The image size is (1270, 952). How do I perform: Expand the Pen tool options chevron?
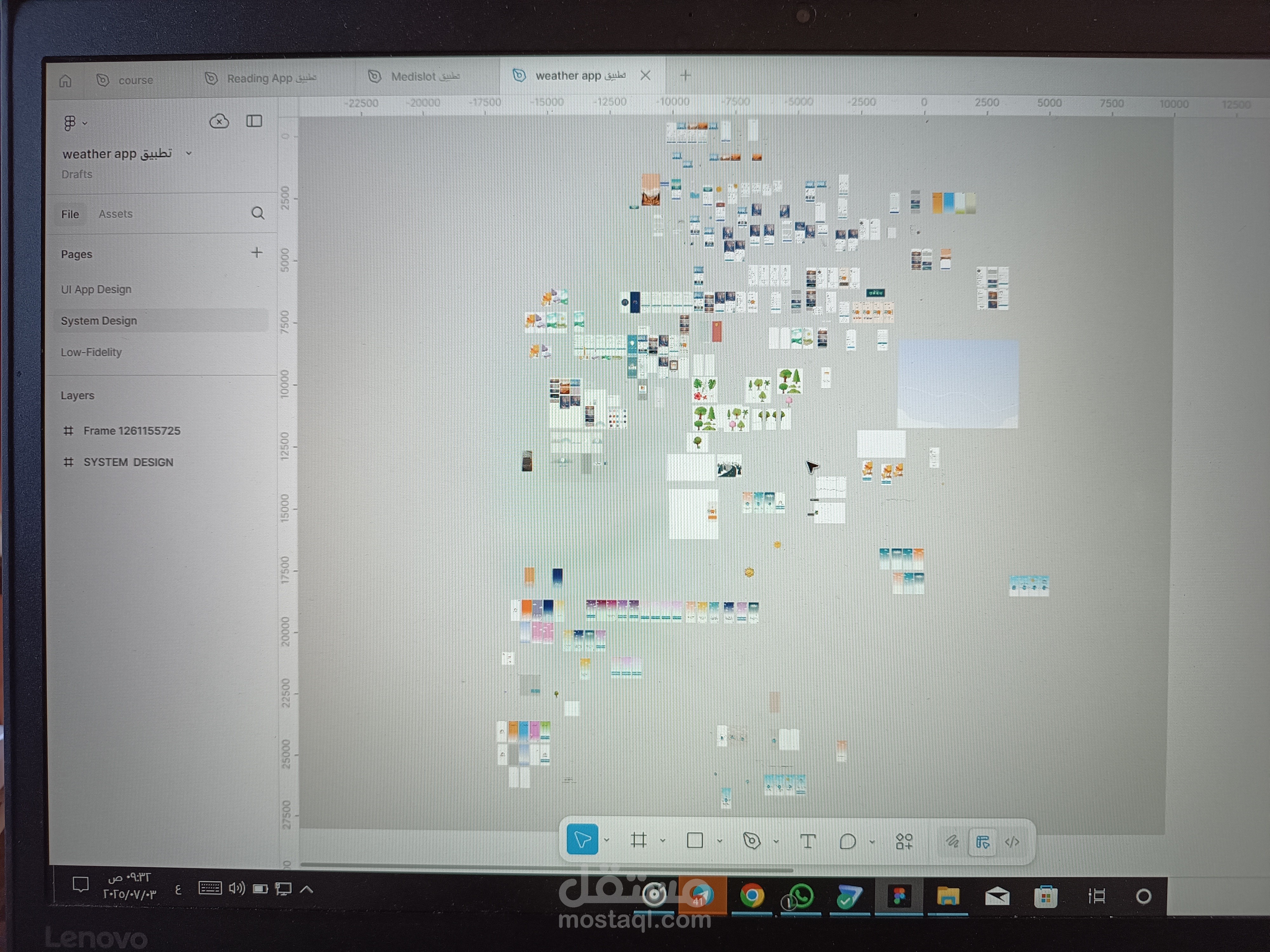(x=776, y=842)
